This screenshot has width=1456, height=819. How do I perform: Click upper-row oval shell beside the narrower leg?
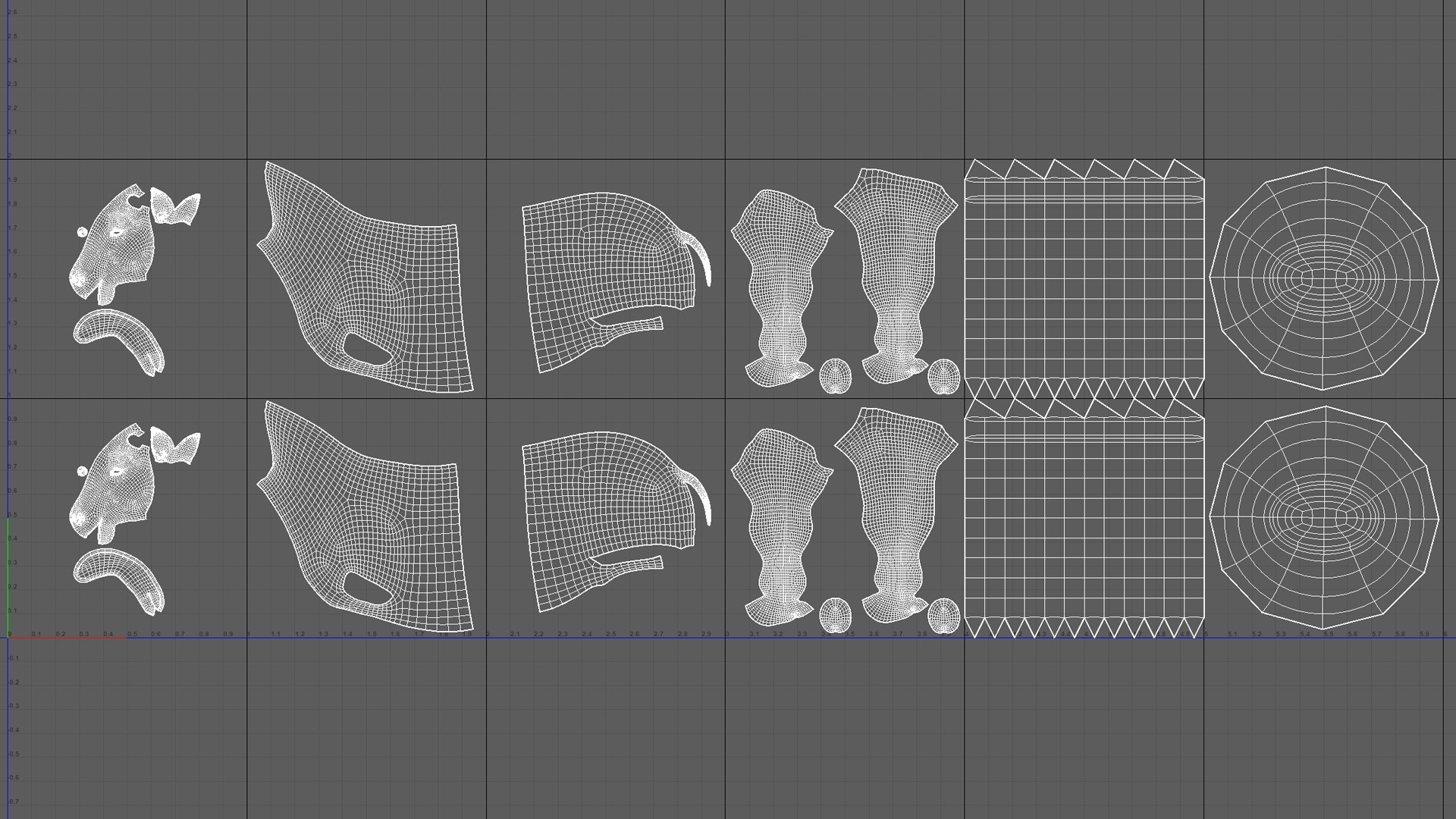tap(835, 376)
